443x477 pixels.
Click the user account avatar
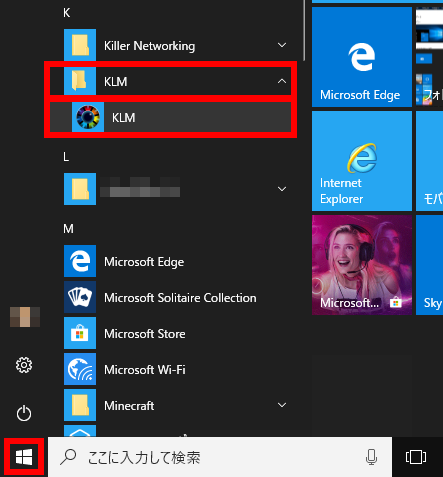coord(25,317)
